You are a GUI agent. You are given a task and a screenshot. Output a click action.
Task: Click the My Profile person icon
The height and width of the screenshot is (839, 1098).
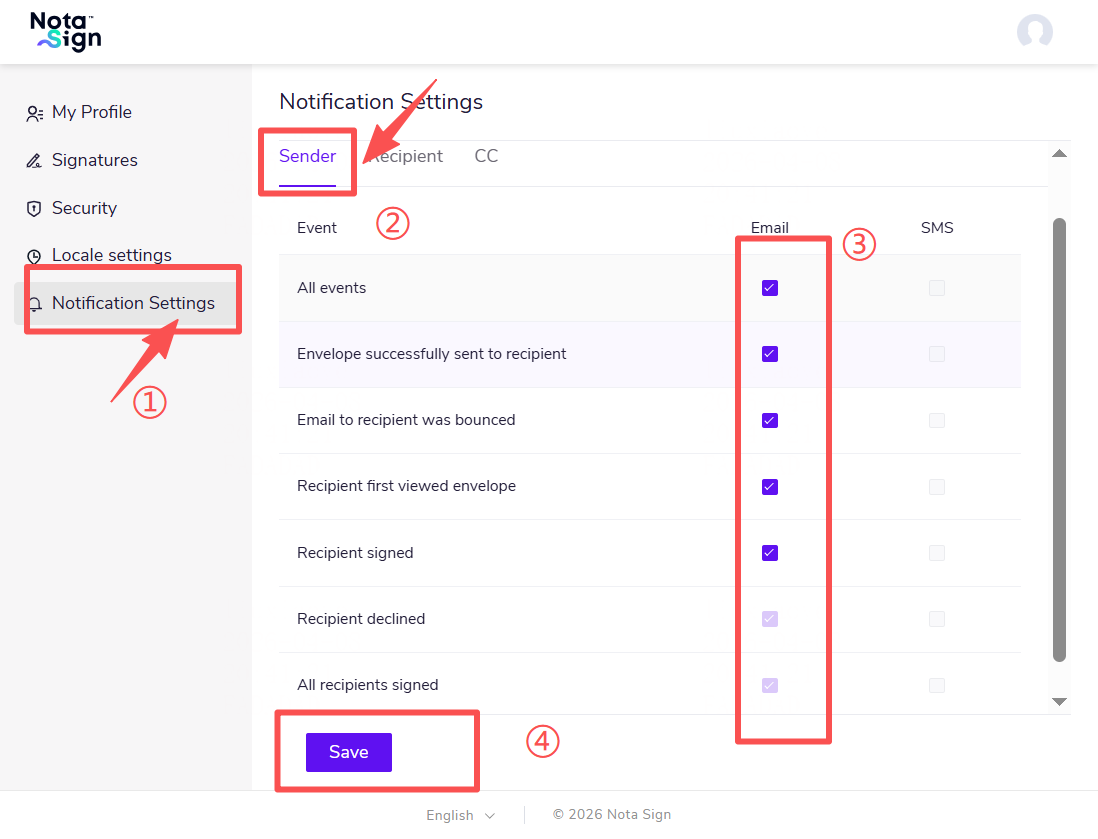coord(34,113)
